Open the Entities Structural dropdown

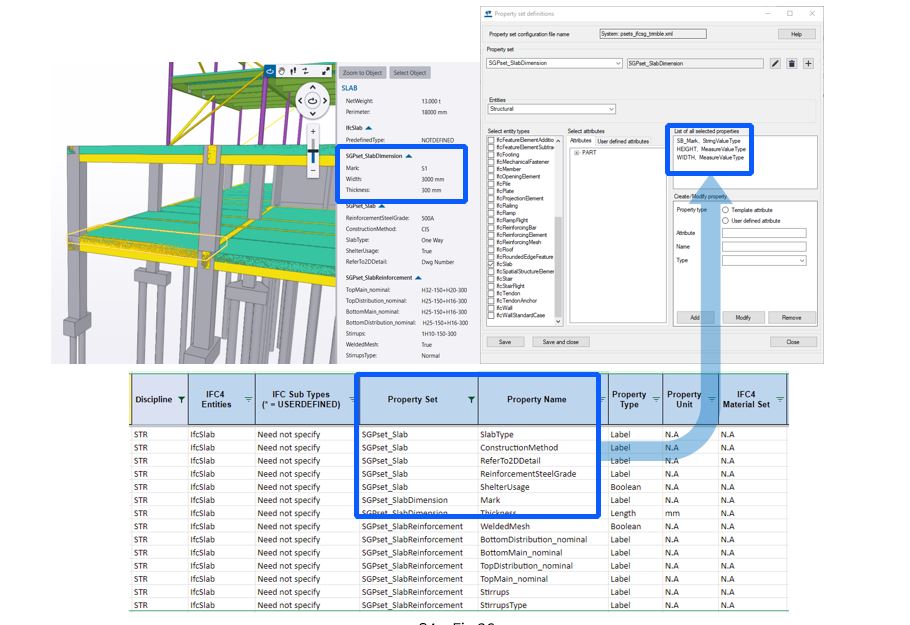pyautogui.click(x=551, y=109)
